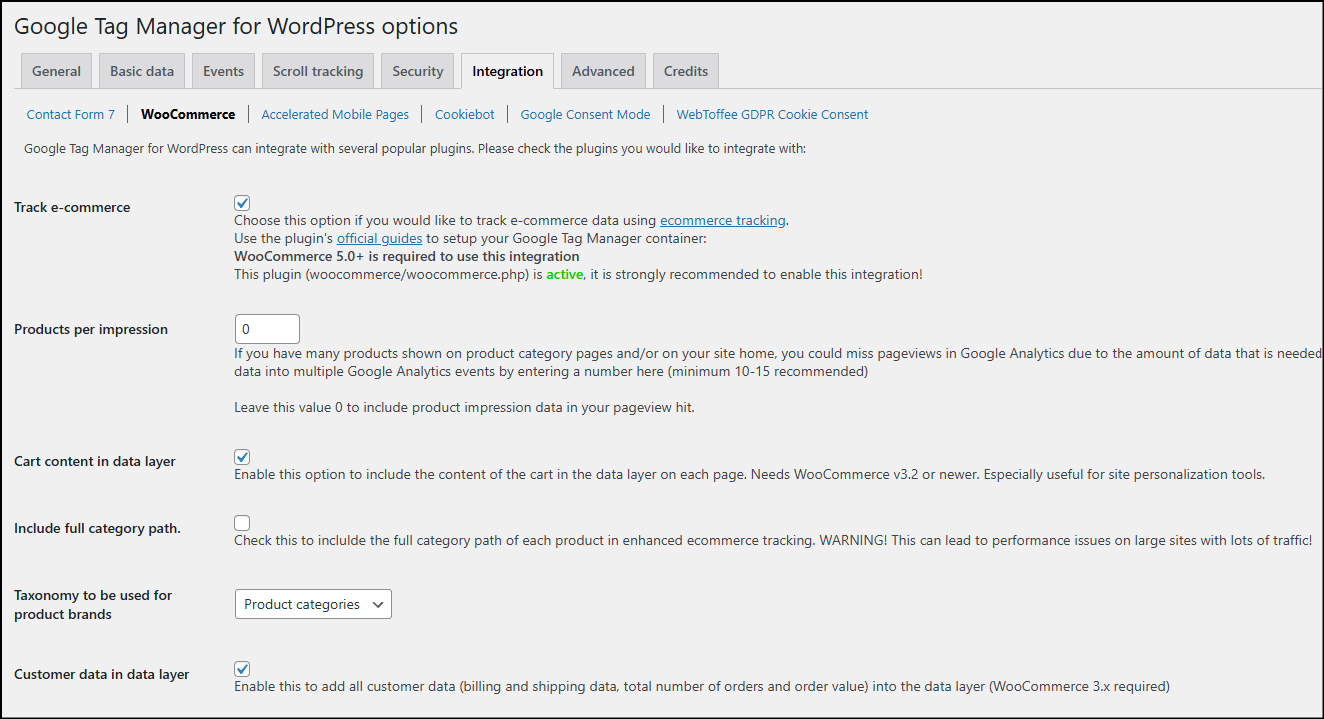Go to the Scroll tracking tab
The image size is (1324, 719).
pyautogui.click(x=318, y=71)
